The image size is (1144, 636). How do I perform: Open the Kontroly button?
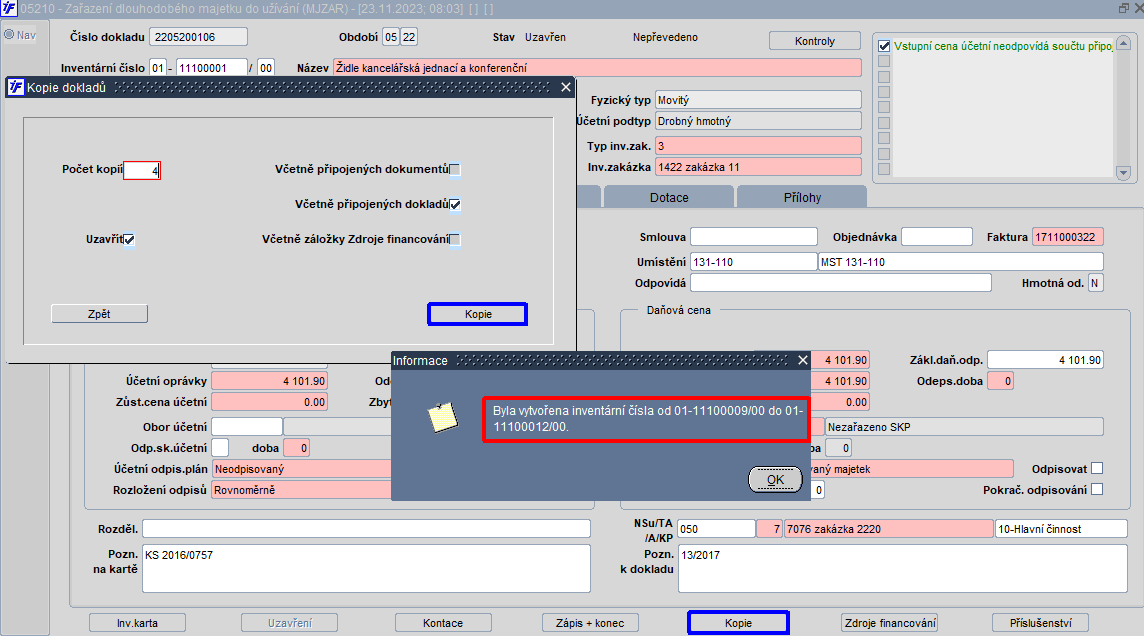tap(815, 41)
